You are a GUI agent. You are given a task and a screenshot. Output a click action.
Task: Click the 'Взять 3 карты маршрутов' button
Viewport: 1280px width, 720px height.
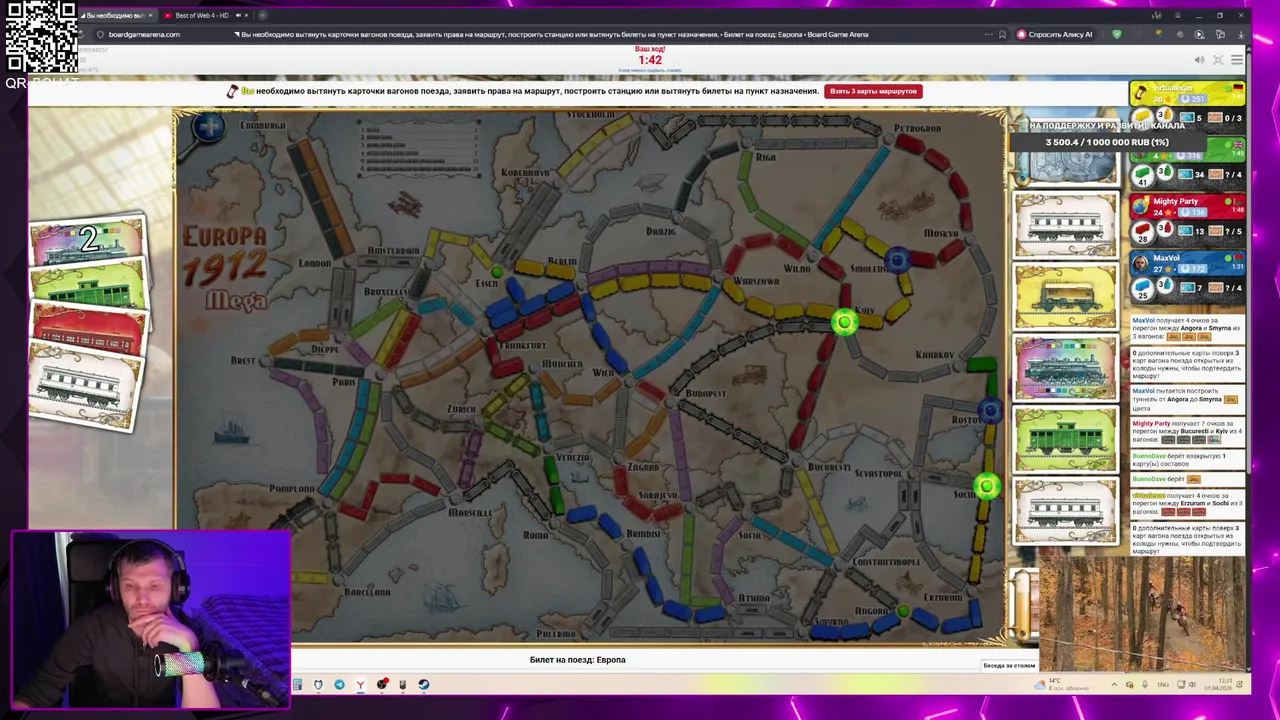(873, 91)
